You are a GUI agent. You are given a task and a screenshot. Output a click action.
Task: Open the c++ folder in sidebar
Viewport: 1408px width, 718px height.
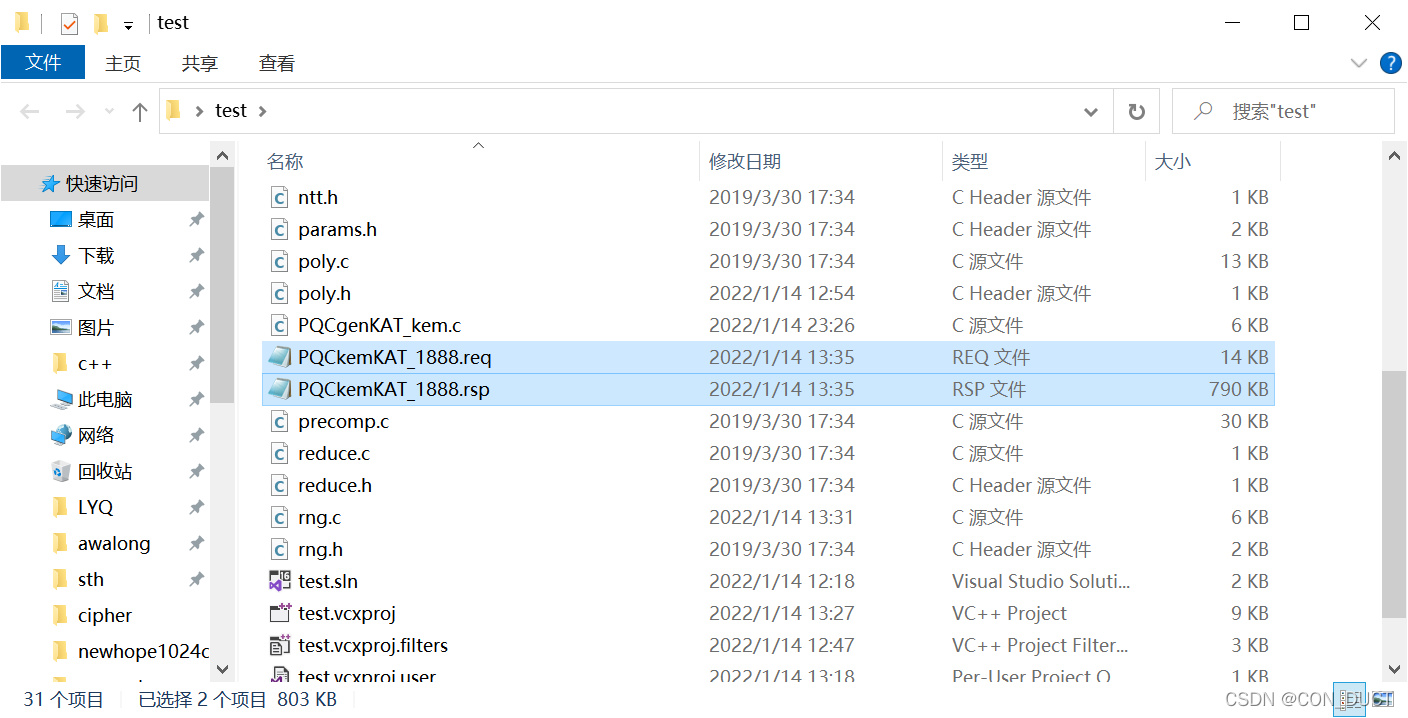click(95, 364)
